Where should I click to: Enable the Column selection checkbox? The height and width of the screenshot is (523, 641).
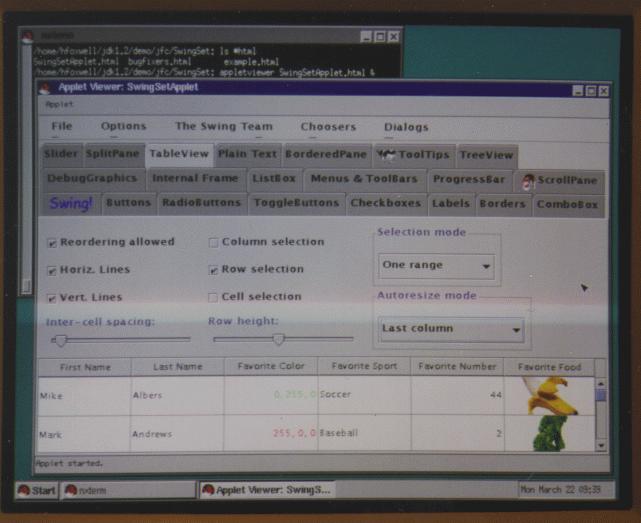coord(213,243)
